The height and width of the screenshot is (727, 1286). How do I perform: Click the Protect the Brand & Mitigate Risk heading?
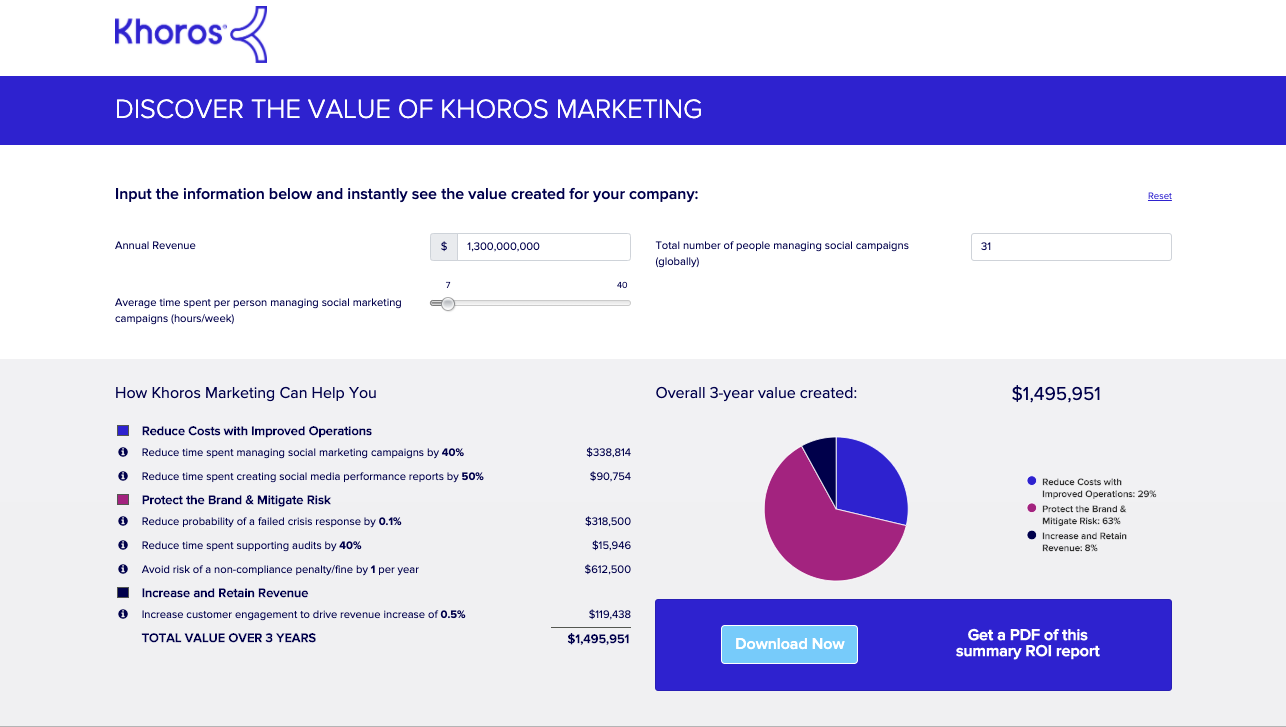236,500
